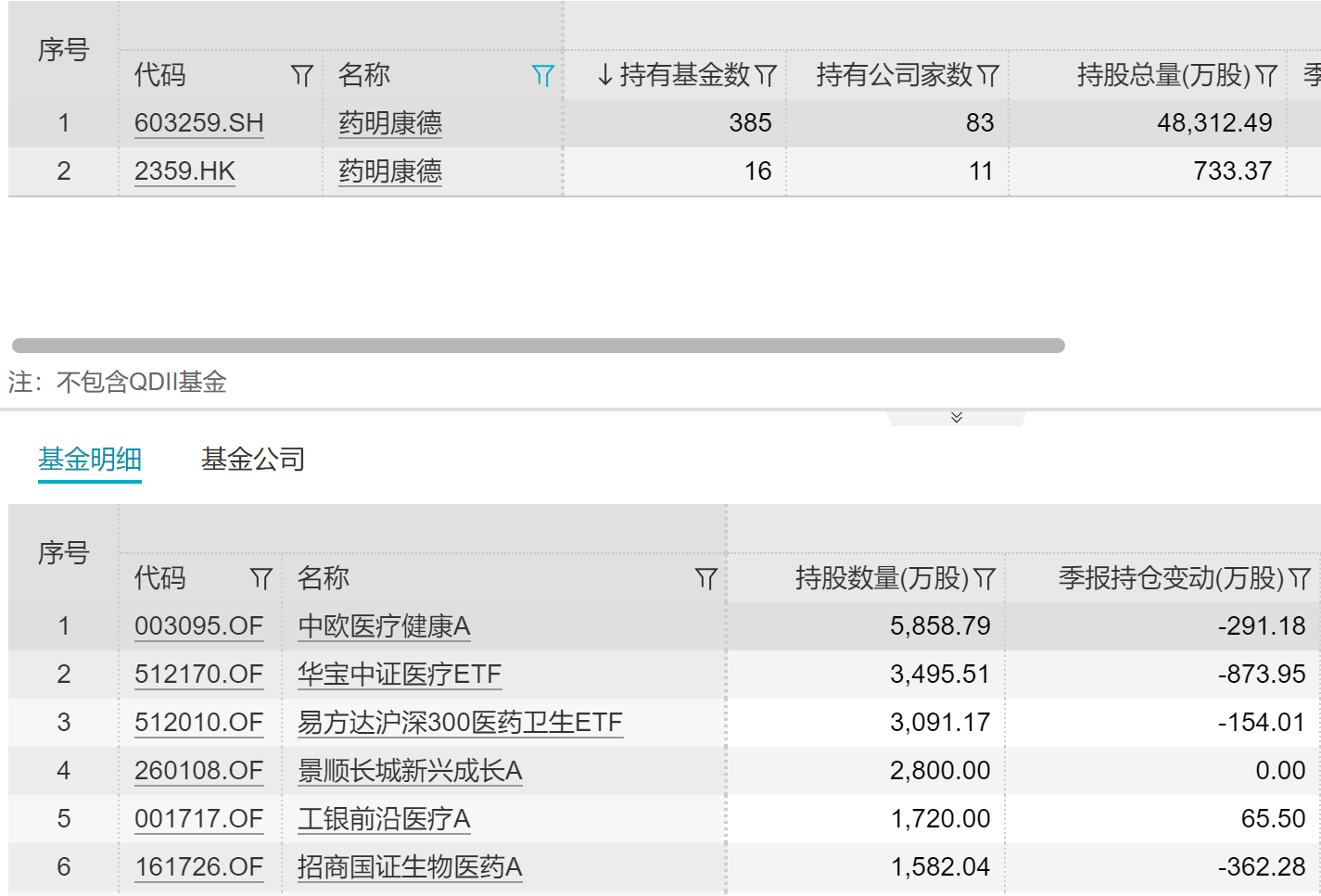
Task: Select holding value 3,091.17
Action: point(940,723)
